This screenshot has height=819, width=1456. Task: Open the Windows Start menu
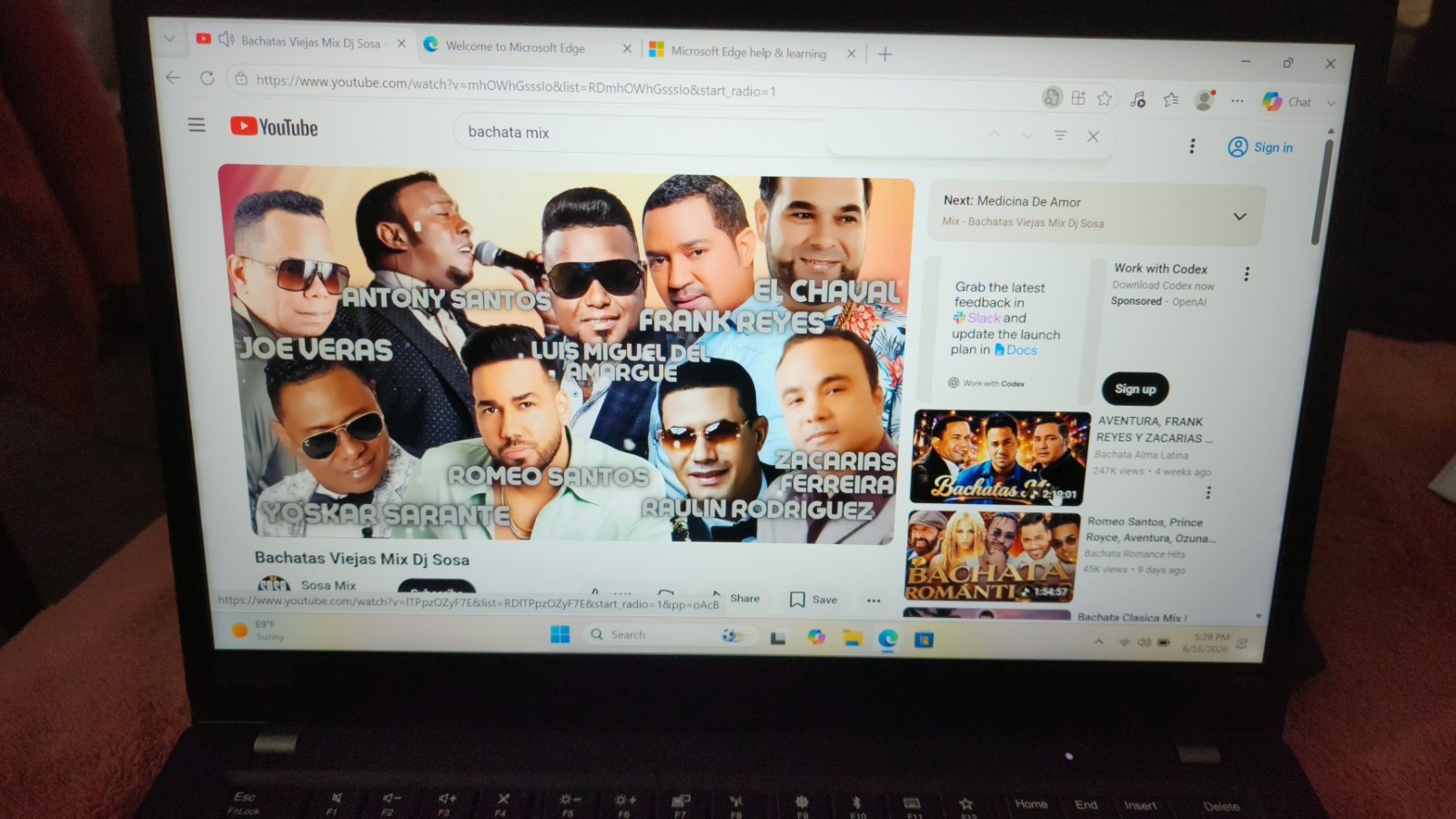[x=560, y=634]
